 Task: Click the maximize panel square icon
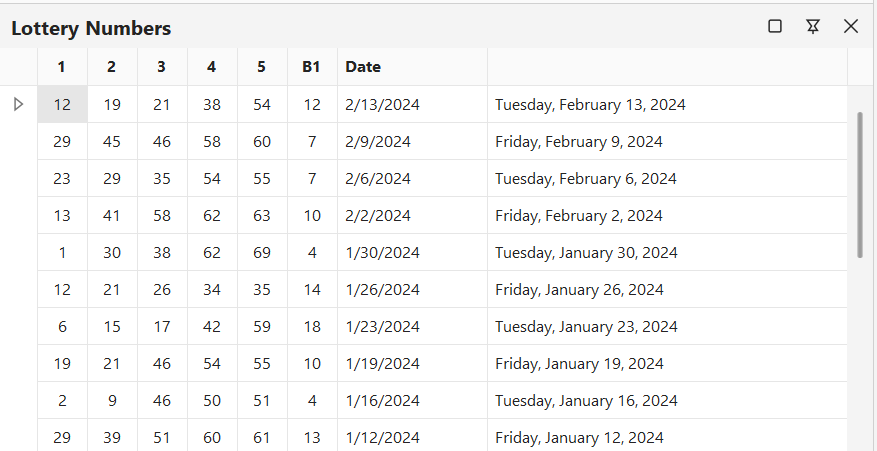775,26
